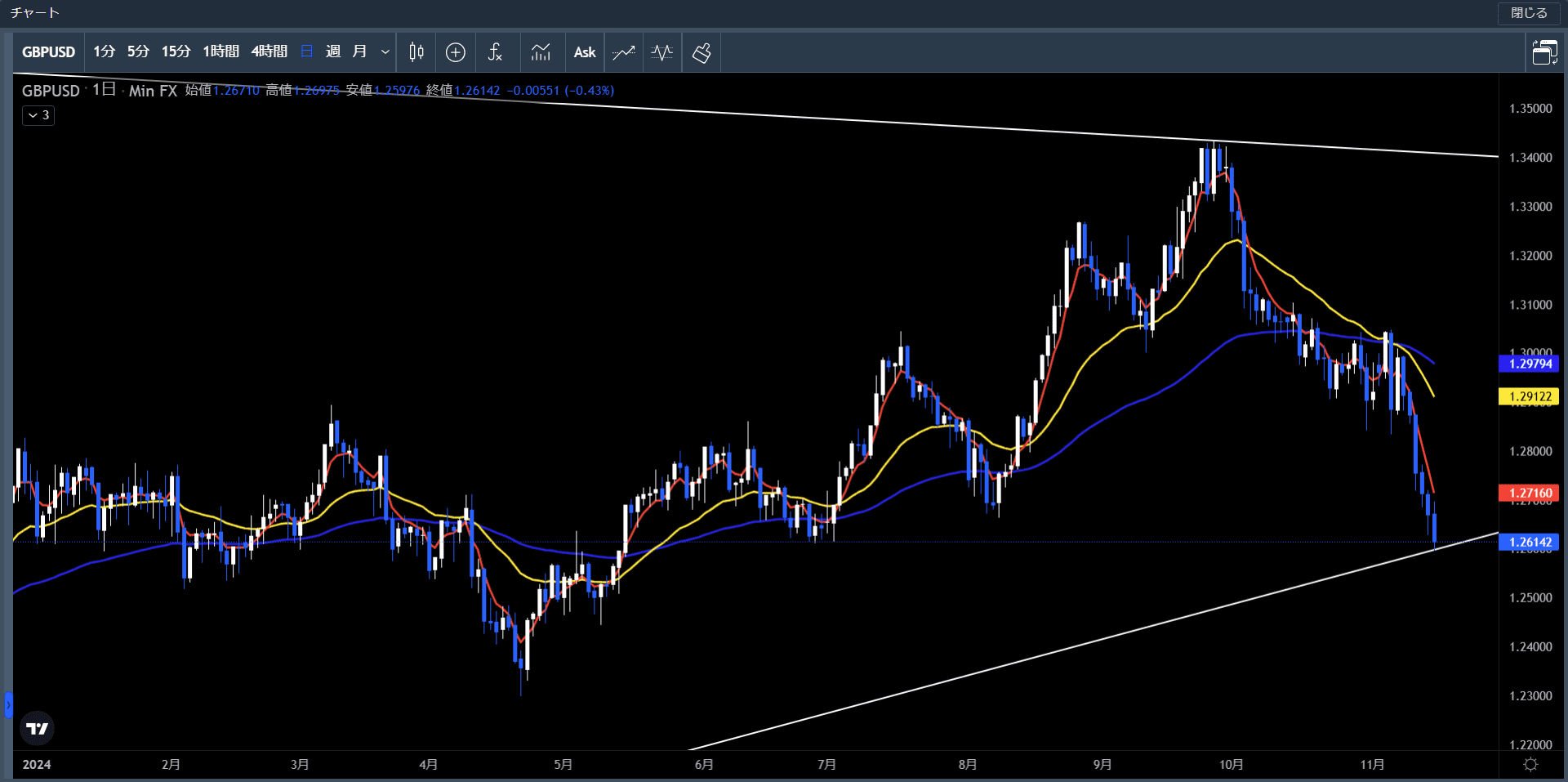Click the 11月 time axis label
The image size is (1568, 782).
pos(1372,765)
